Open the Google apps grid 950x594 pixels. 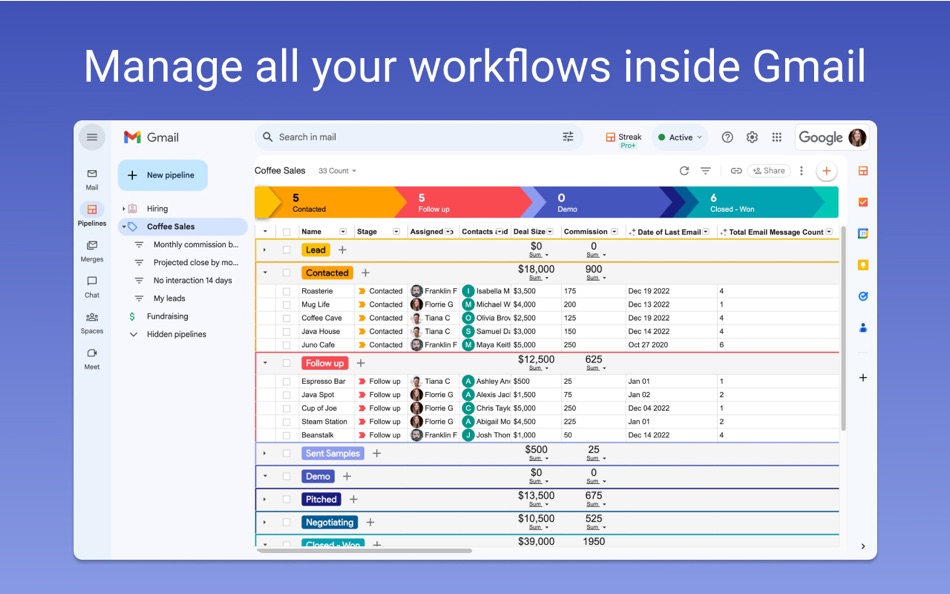coord(777,137)
